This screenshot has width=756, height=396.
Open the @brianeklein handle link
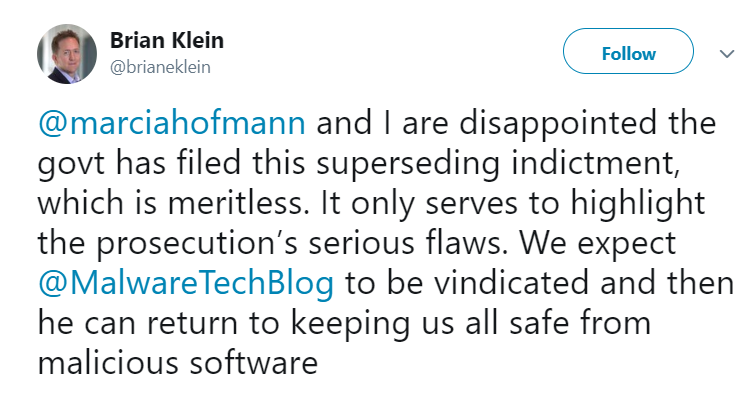click(x=160, y=67)
